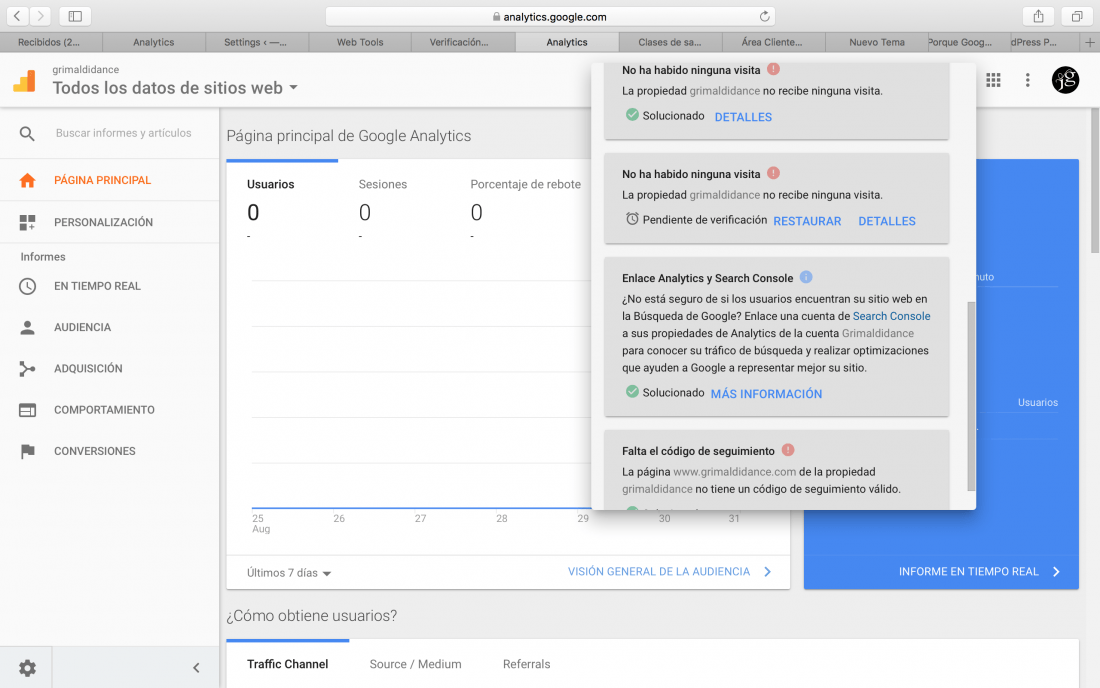Click the analytics.google.com address bar
Image resolution: width=1100 pixels, height=688 pixels.
tap(551, 16)
